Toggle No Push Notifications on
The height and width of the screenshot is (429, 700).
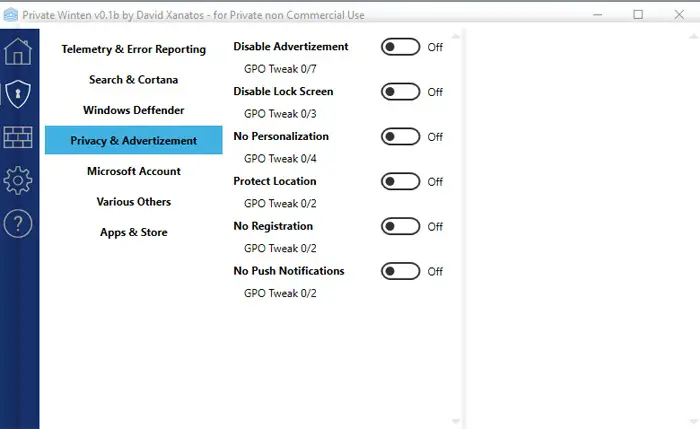point(401,271)
